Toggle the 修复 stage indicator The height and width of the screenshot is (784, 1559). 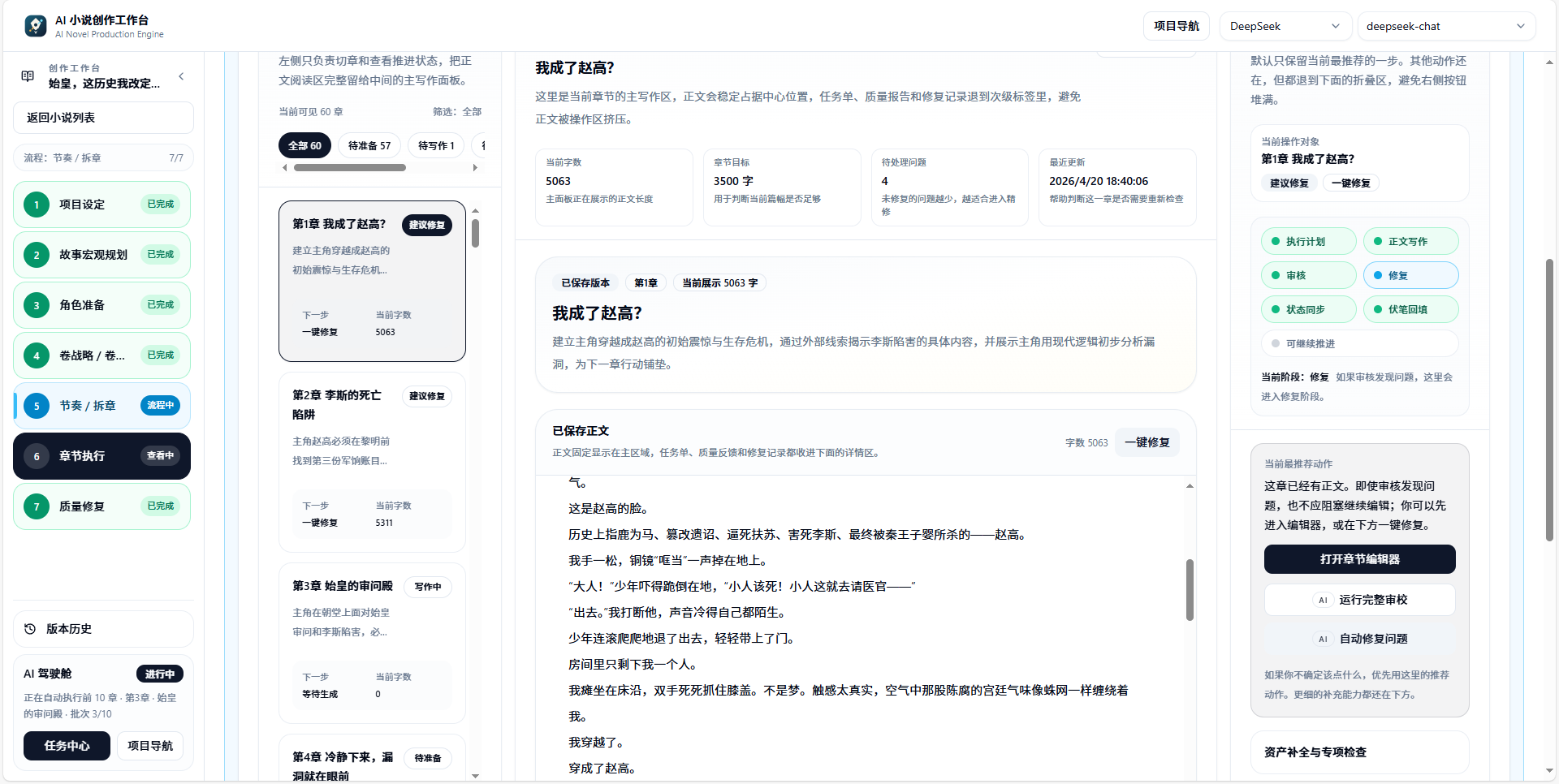point(1379,275)
